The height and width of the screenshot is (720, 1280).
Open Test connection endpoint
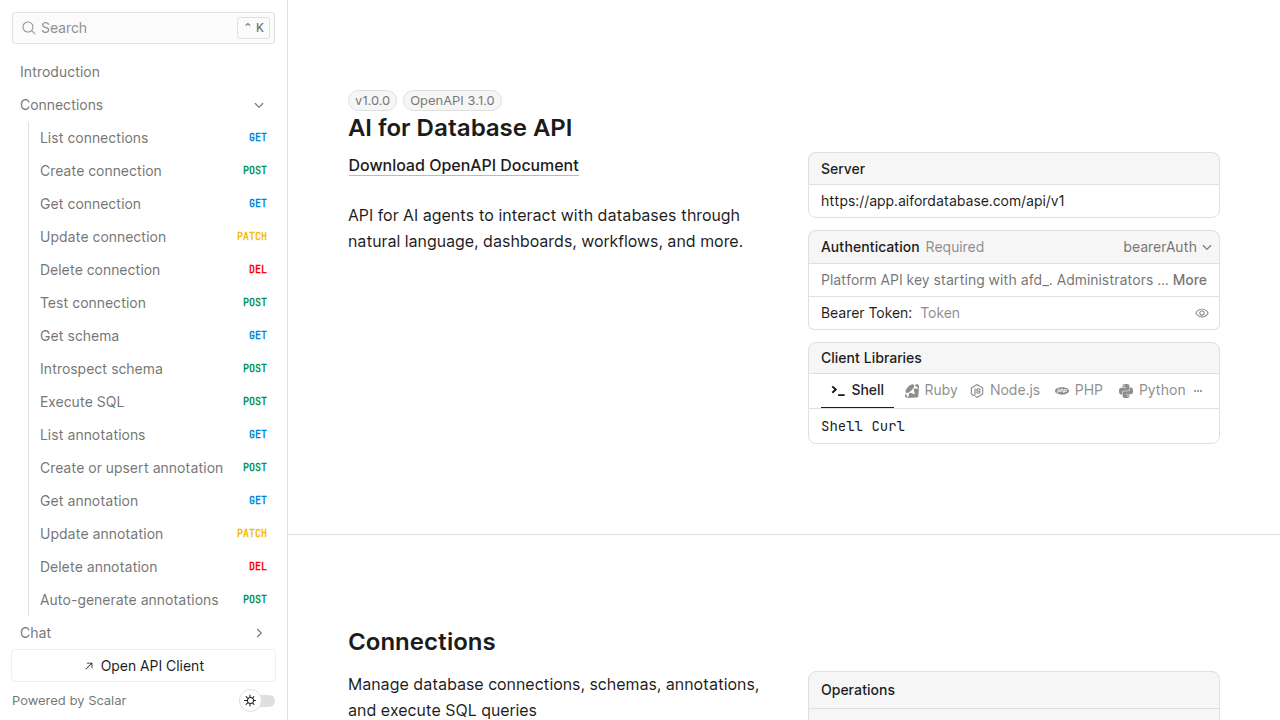pyautogui.click(x=153, y=303)
